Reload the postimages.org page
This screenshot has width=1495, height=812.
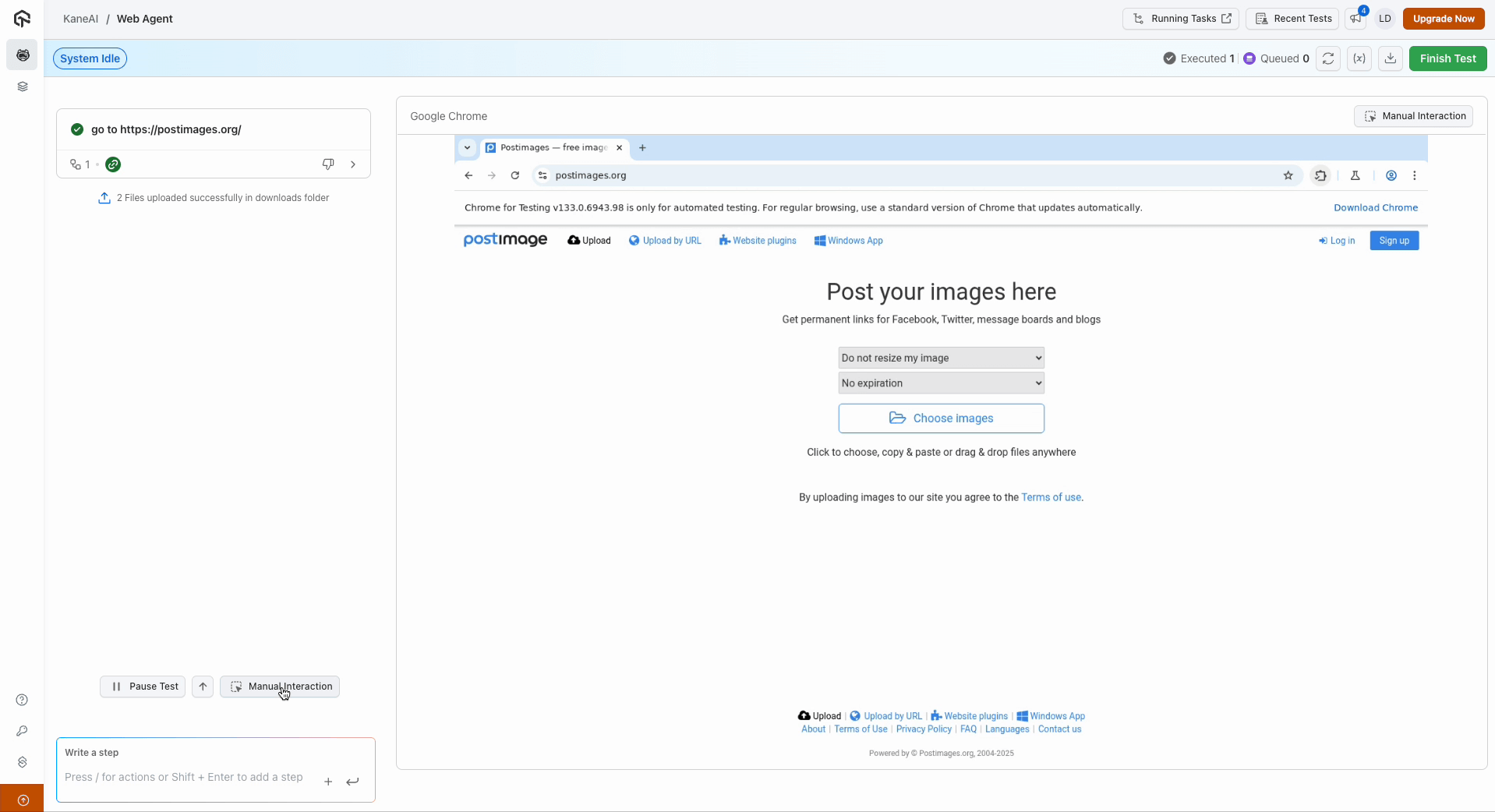pyautogui.click(x=515, y=175)
